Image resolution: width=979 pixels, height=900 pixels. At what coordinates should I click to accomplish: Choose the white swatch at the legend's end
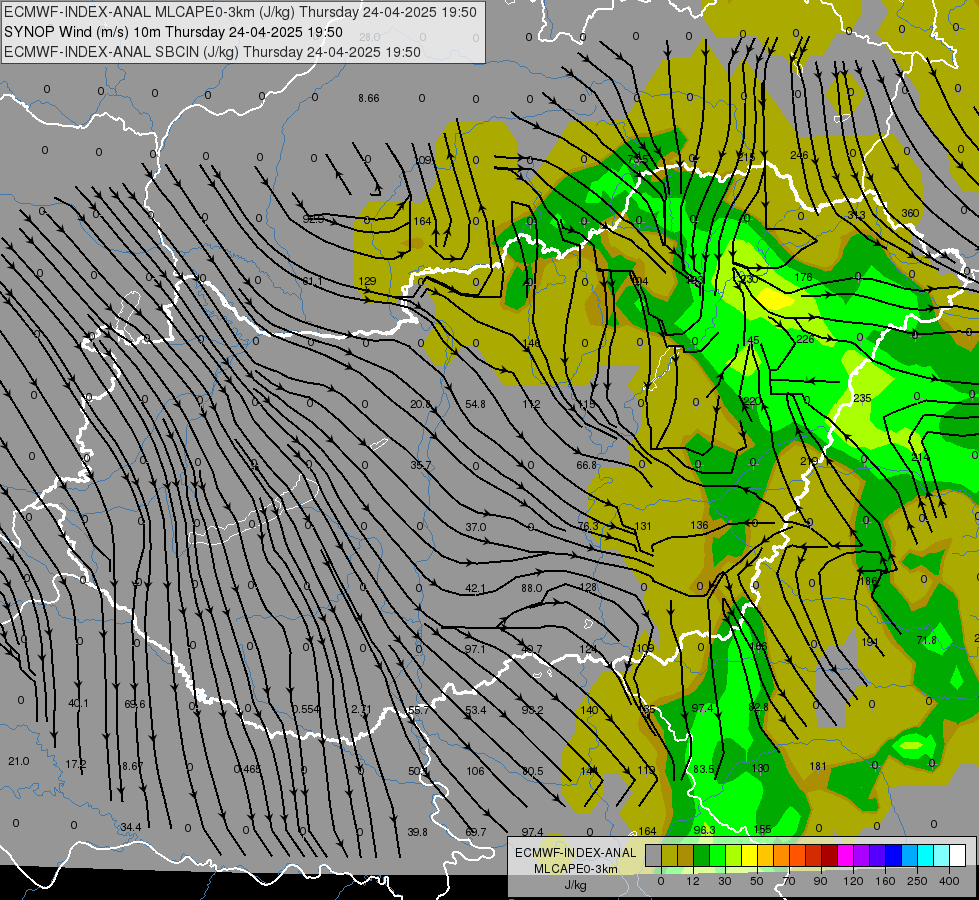958,855
